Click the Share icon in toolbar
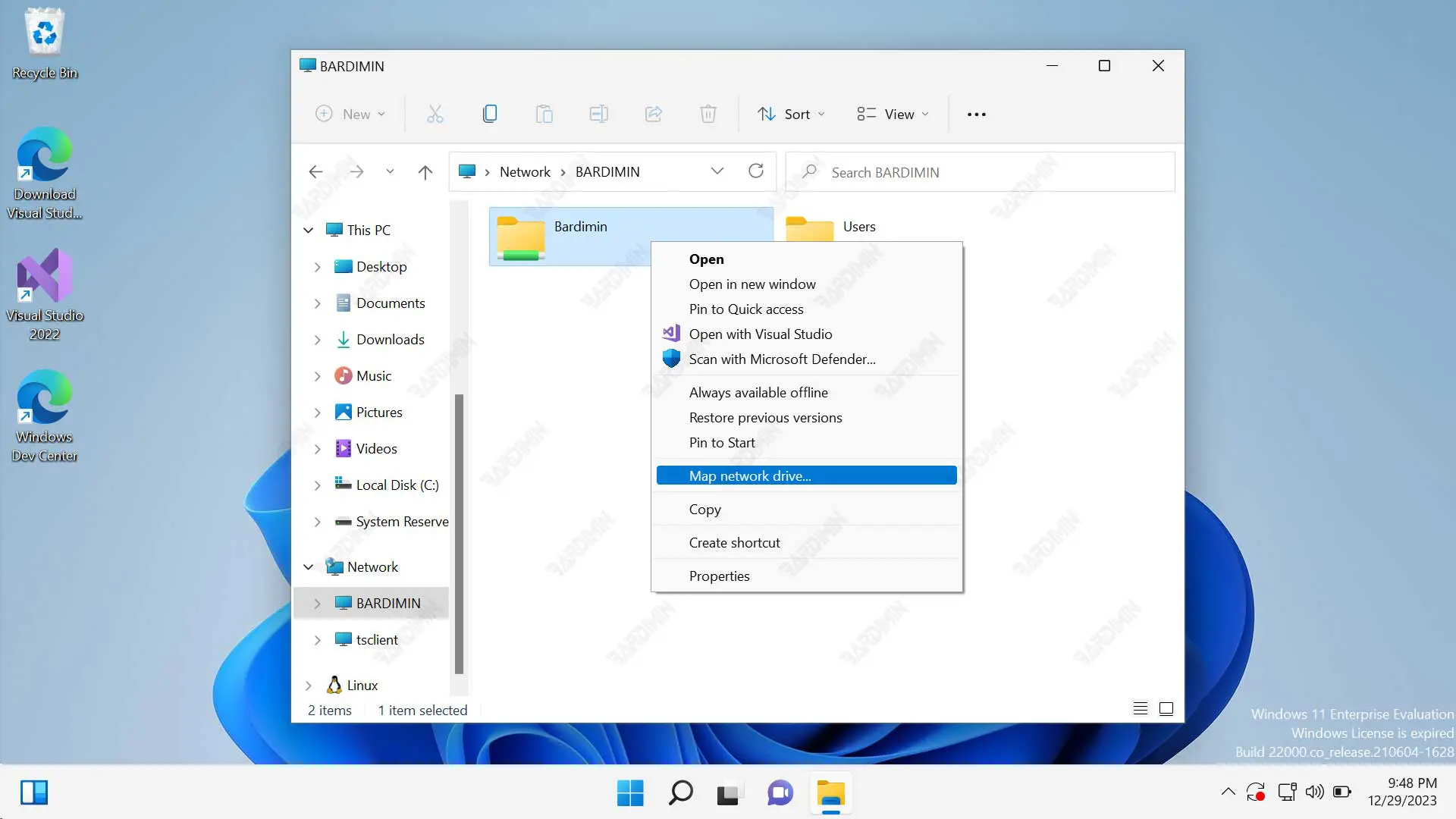Viewport: 1456px width, 819px height. click(654, 114)
